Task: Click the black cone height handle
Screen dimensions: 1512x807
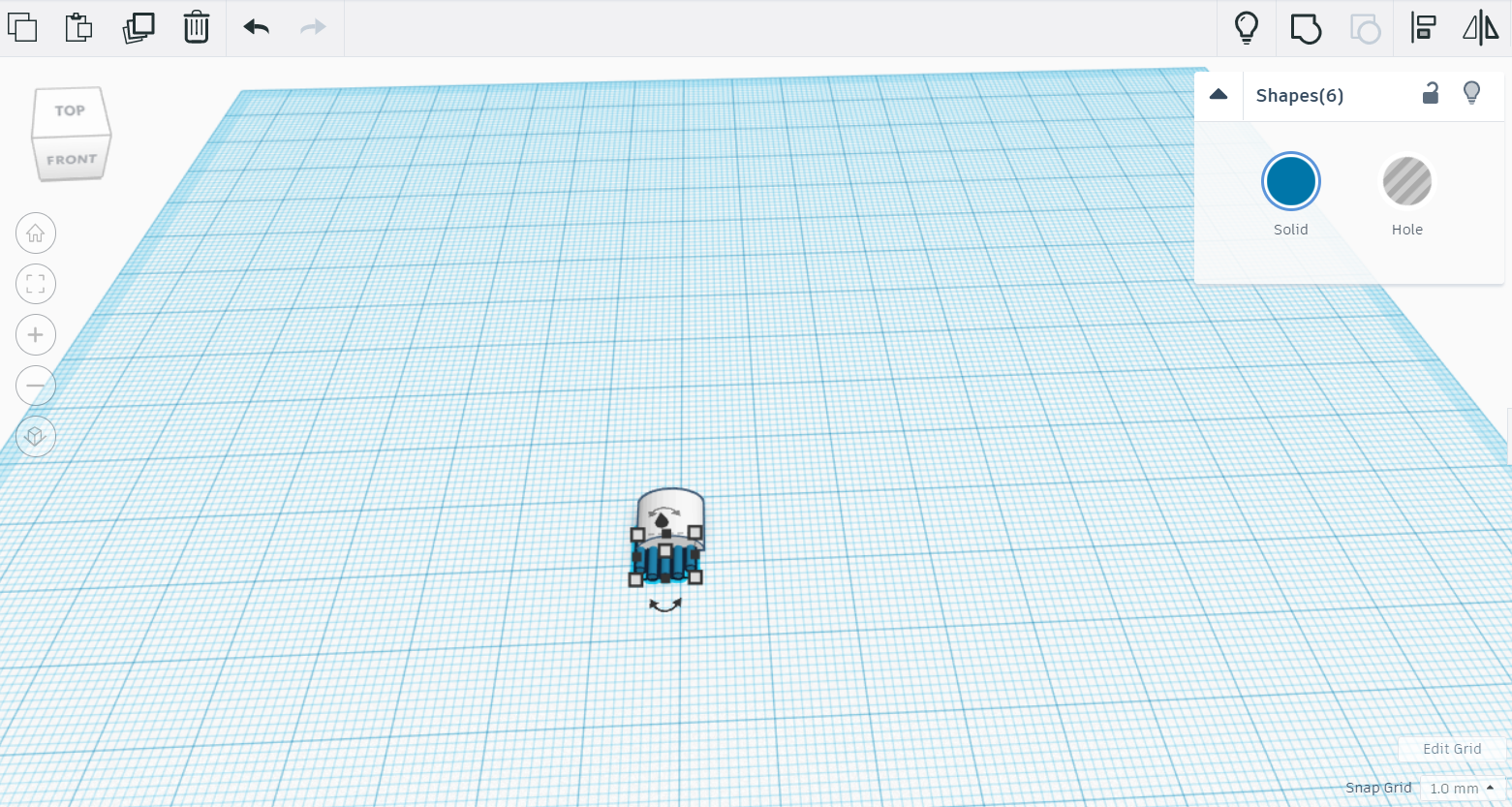Action: pyautogui.click(x=663, y=521)
